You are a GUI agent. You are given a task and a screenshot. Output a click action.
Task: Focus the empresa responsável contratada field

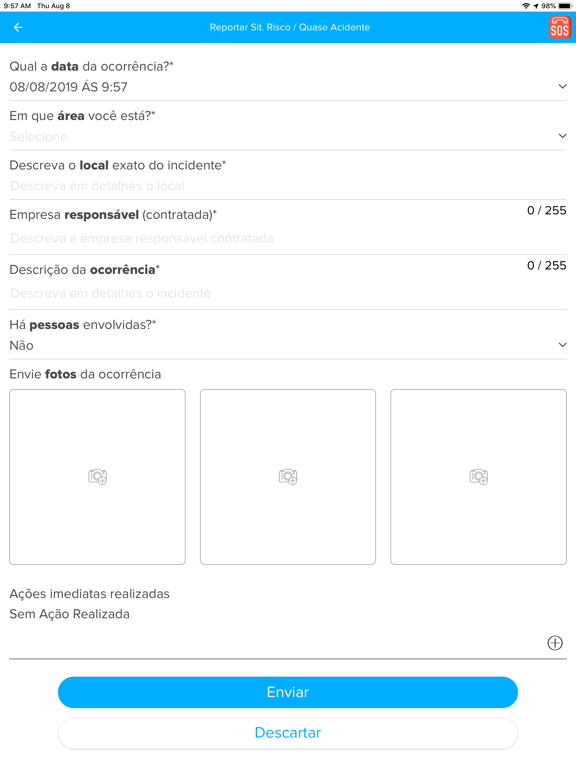(288, 239)
